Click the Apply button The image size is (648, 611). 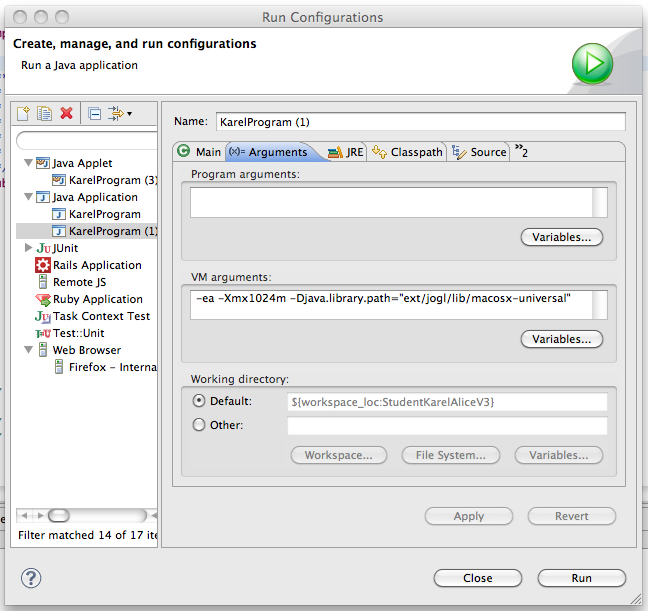click(x=469, y=516)
